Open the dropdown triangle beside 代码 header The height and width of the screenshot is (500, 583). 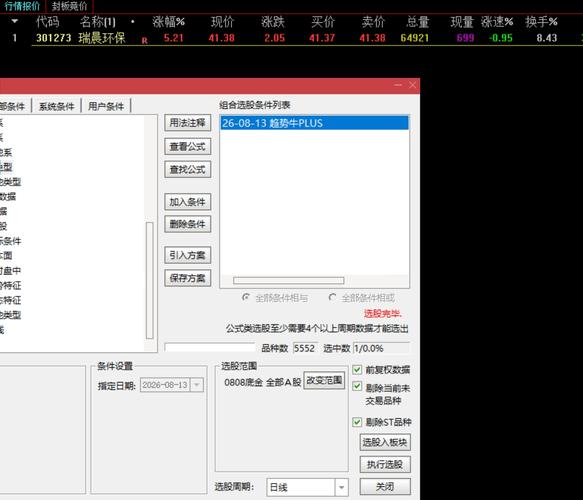click(x=15, y=21)
